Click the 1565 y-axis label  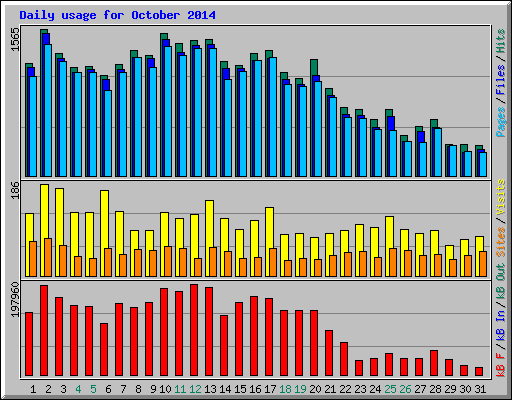click(x=16, y=40)
